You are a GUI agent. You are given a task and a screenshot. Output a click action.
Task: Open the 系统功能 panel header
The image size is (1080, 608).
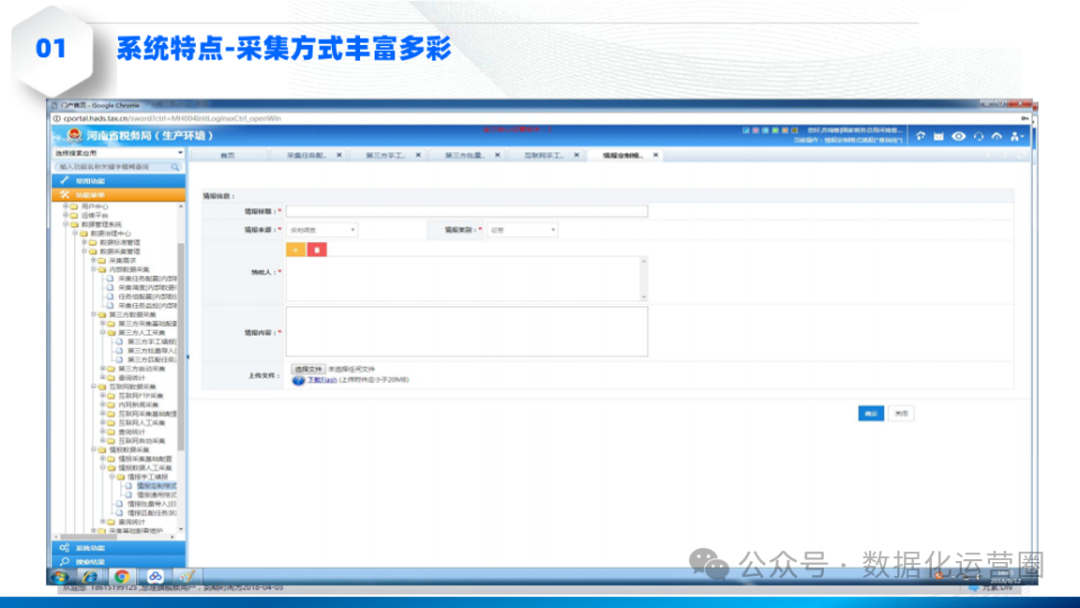[118, 547]
